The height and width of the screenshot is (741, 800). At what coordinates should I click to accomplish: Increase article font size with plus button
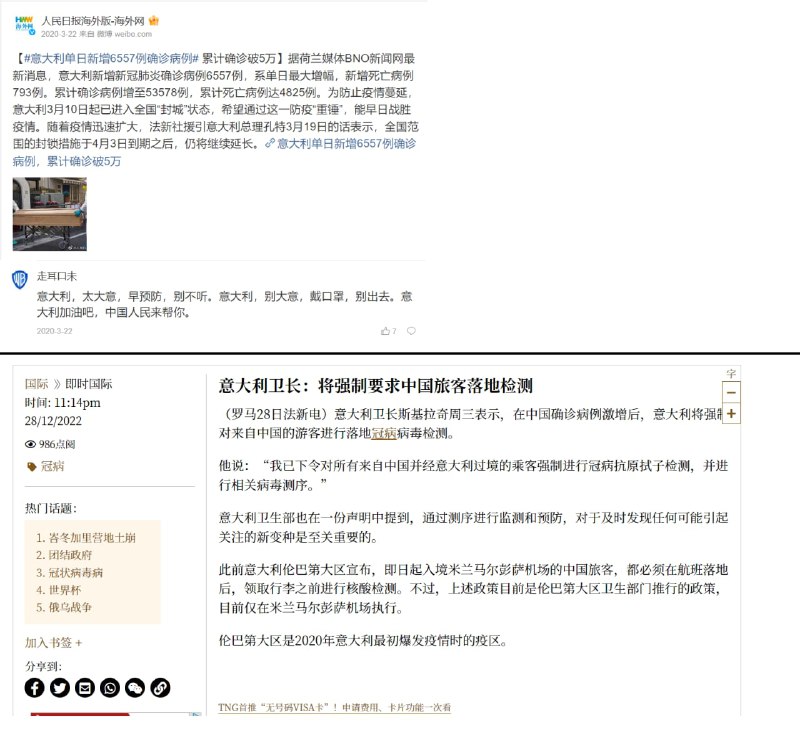(731, 413)
